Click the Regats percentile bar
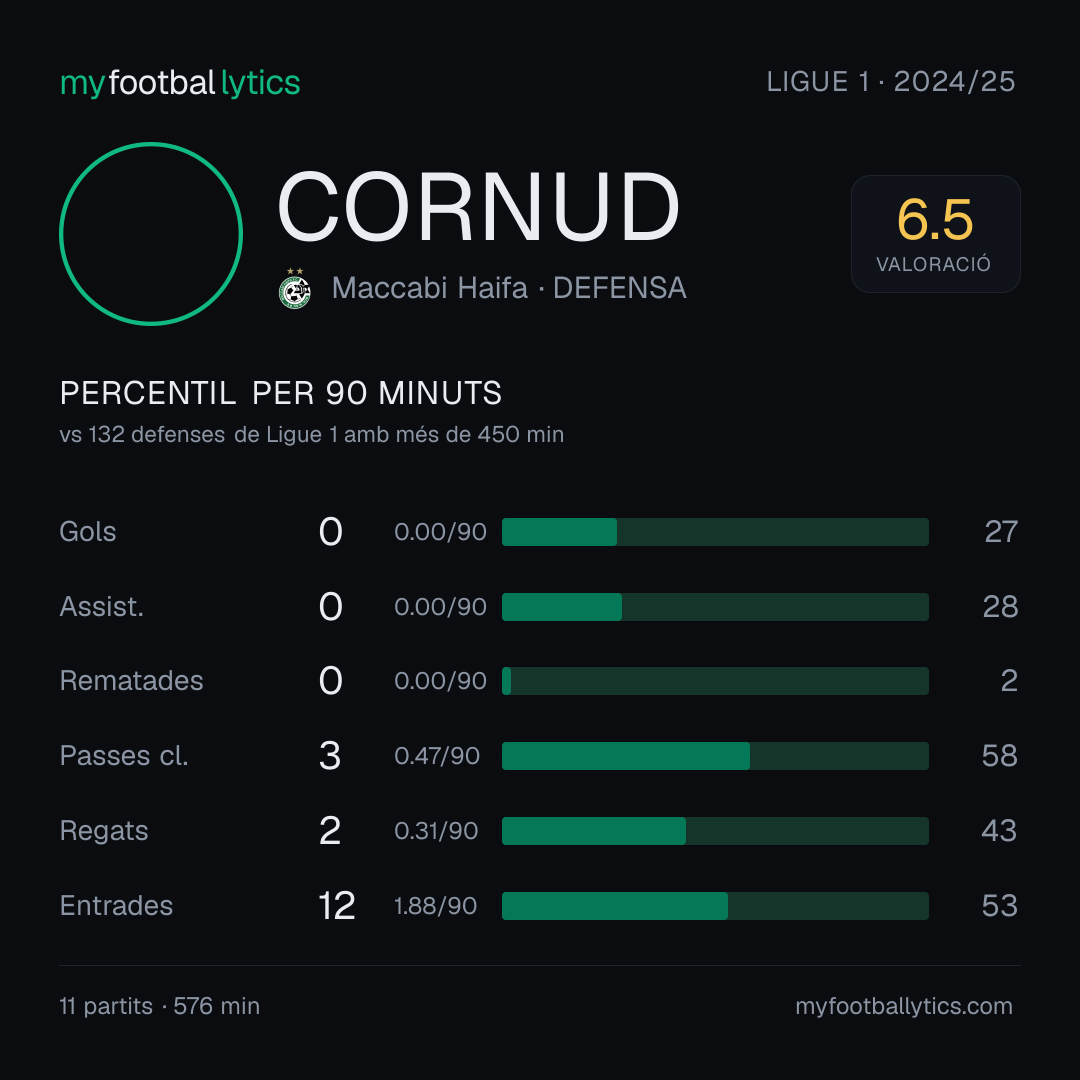 (x=715, y=831)
